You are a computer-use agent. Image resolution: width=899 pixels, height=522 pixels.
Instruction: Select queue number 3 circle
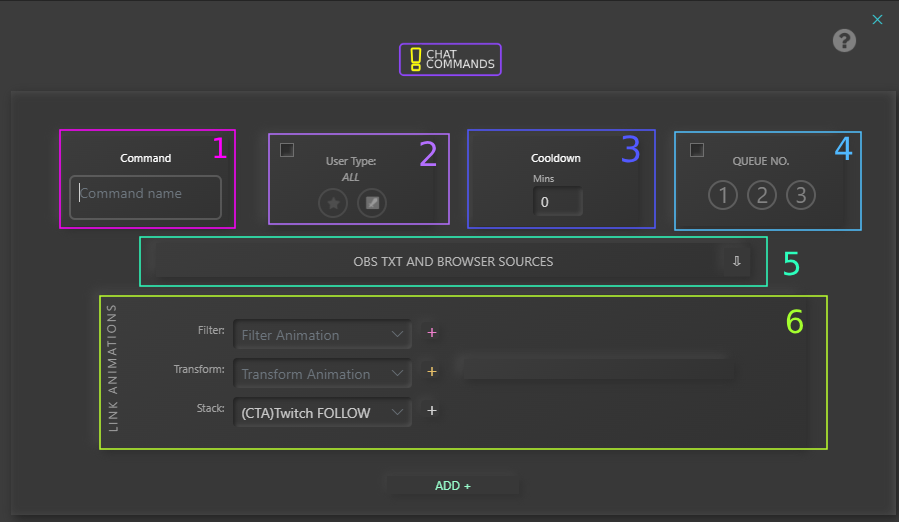pyautogui.click(x=800, y=195)
